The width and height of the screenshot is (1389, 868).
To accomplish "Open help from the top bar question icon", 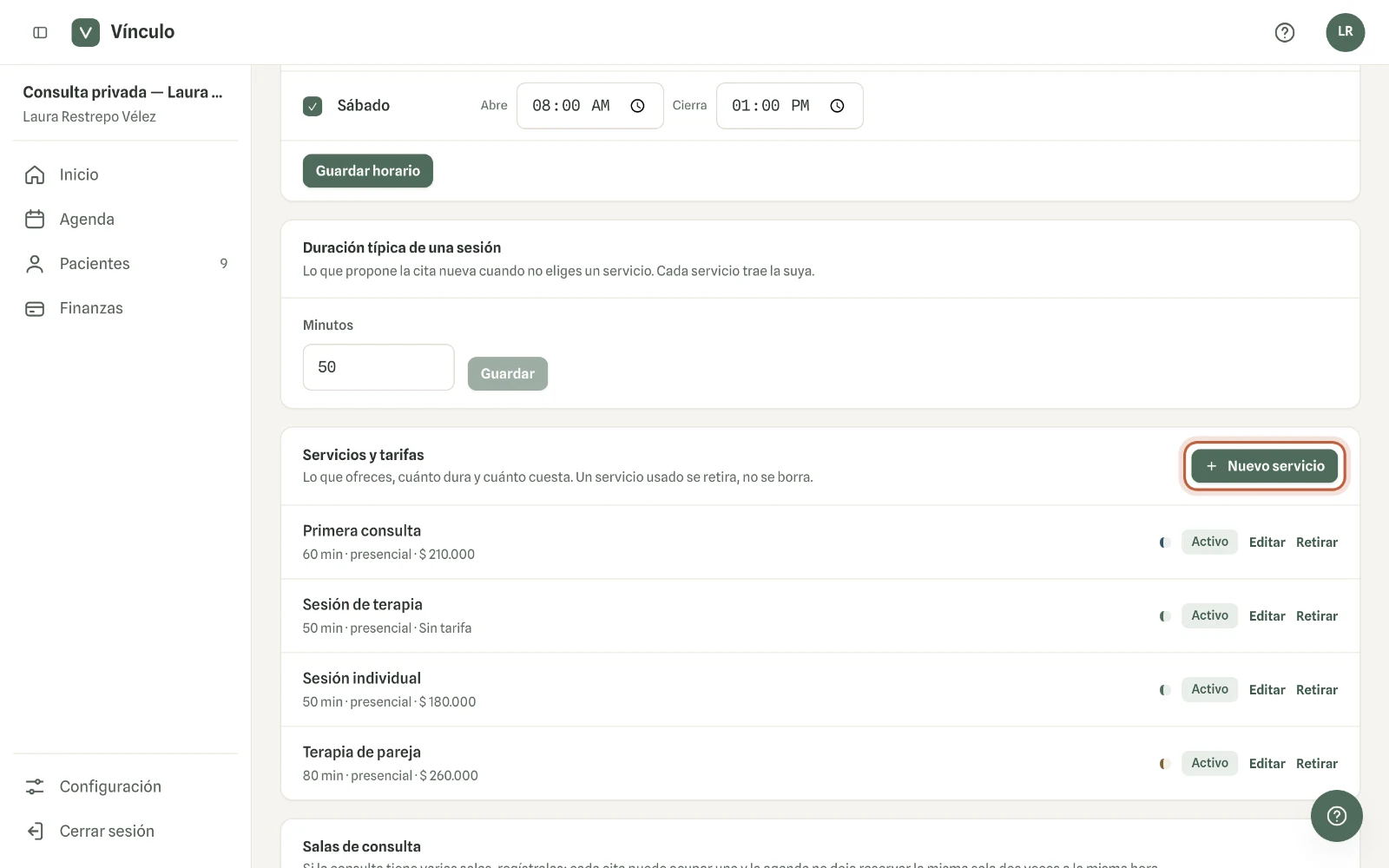I will pos(1284,32).
